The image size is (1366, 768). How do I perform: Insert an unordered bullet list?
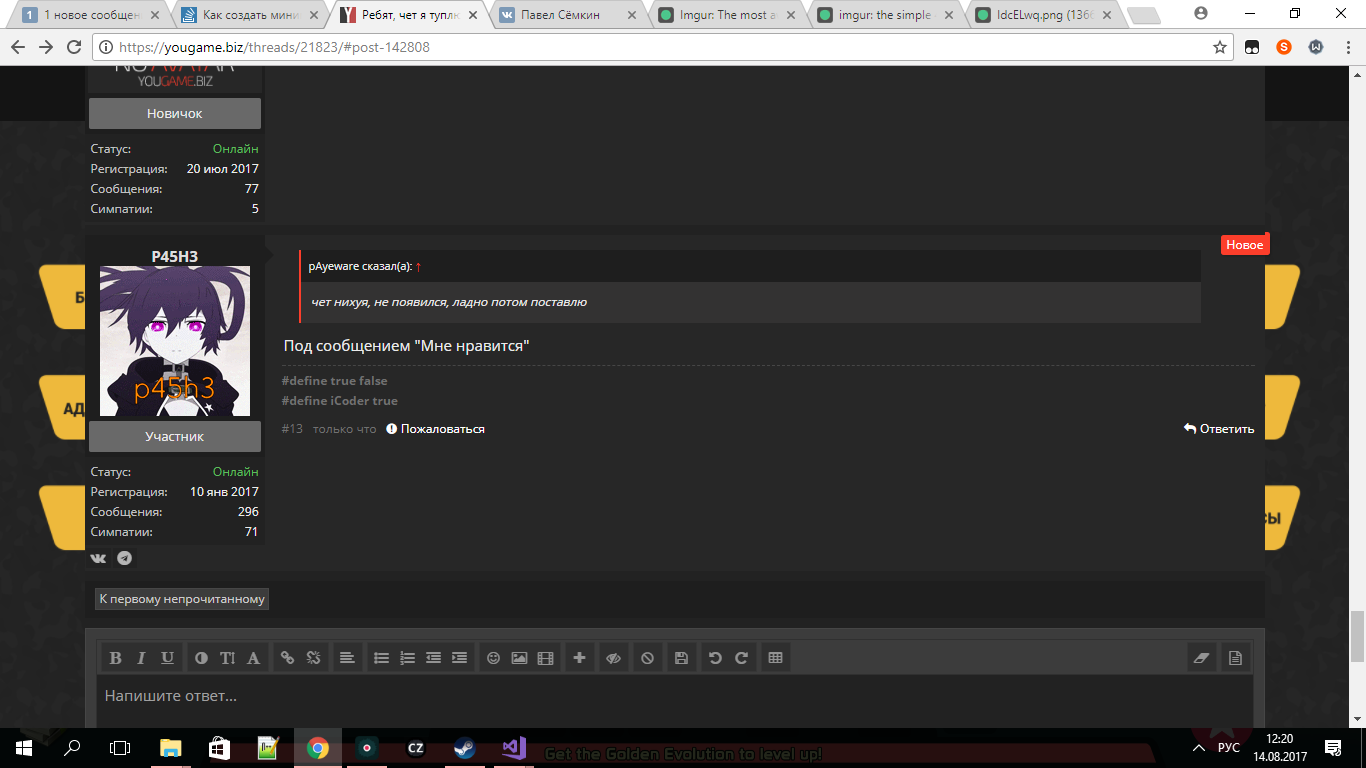click(x=381, y=658)
